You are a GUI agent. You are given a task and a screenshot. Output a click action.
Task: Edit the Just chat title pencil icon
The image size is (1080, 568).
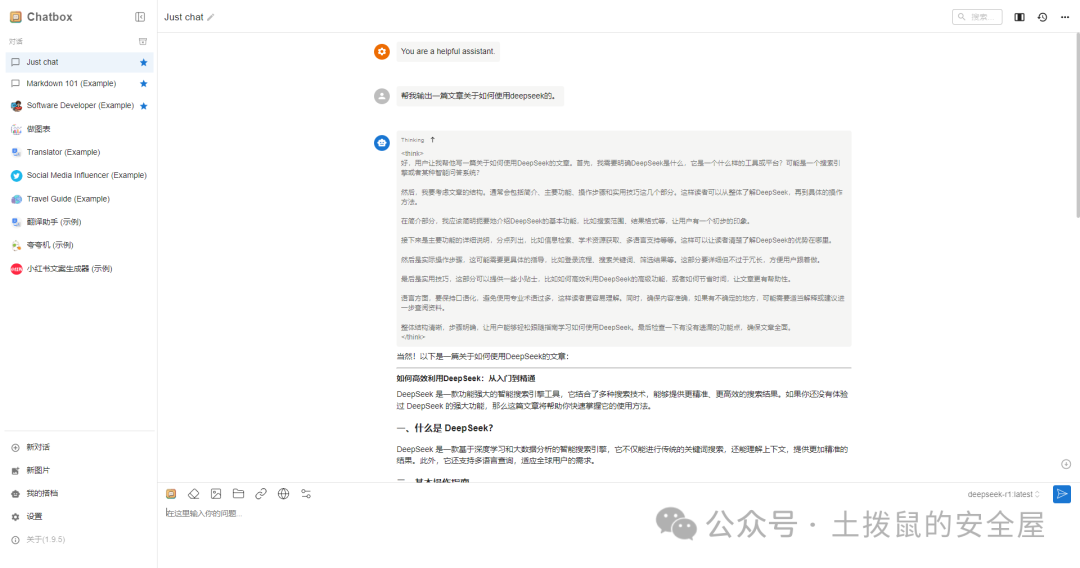point(211,17)
